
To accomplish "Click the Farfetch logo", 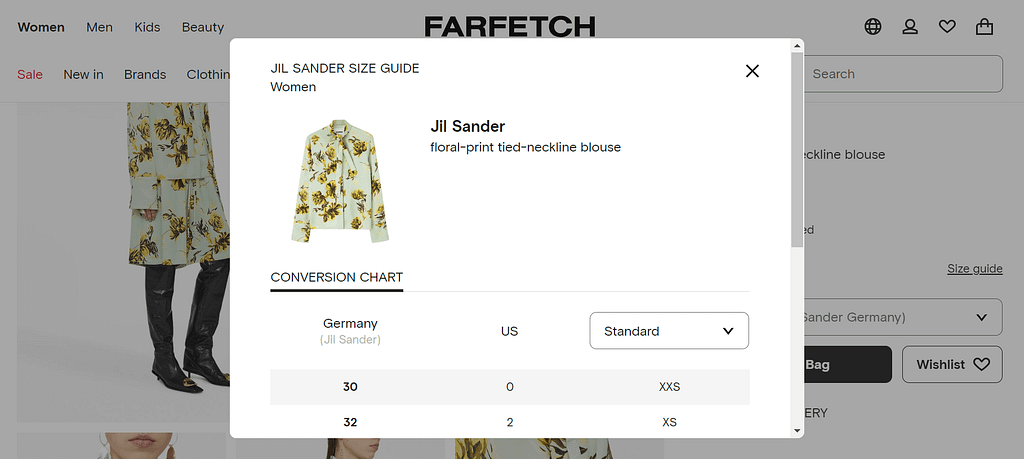I will point(510,26).
